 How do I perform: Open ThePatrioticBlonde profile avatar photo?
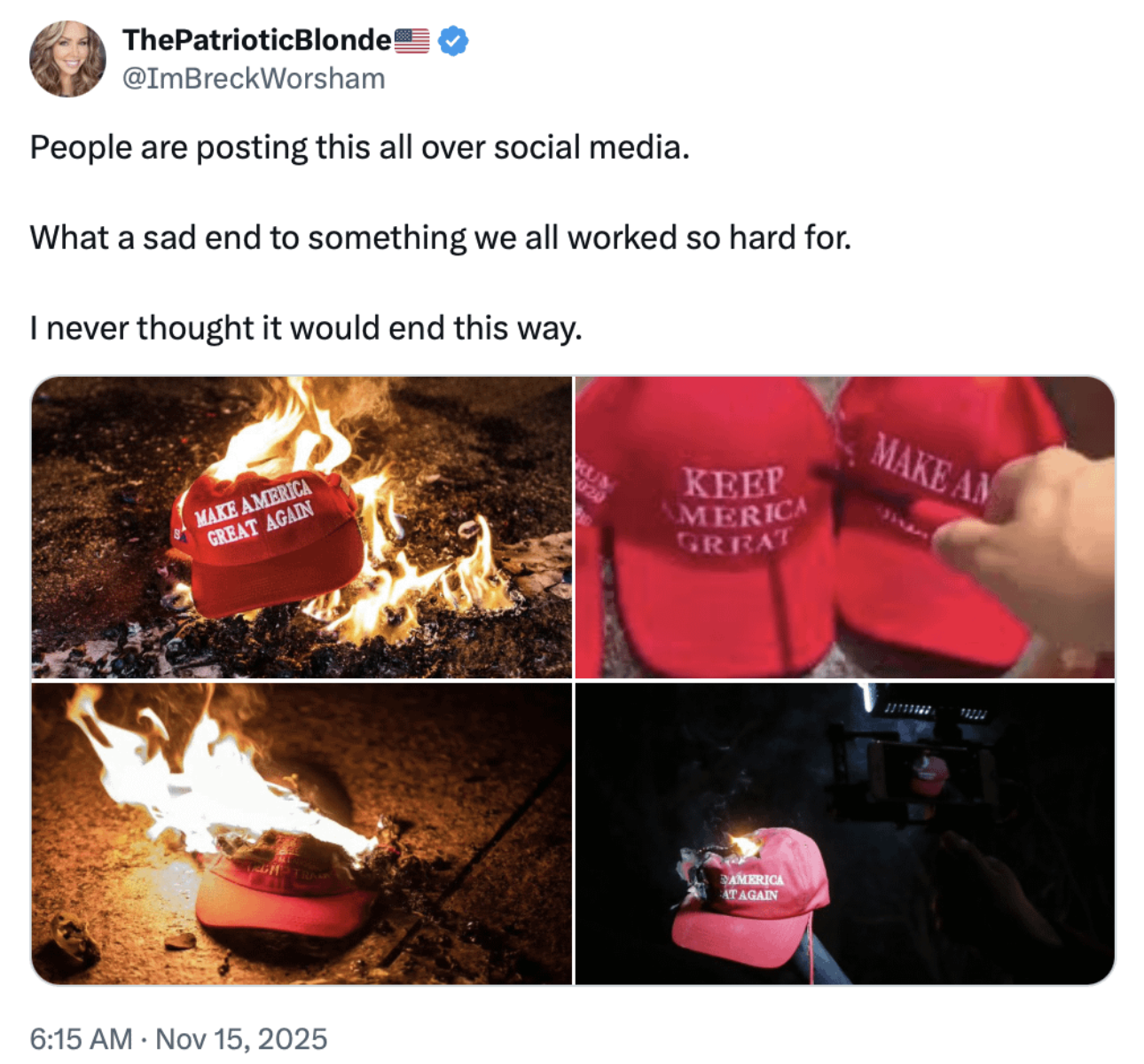click(67, 59)
